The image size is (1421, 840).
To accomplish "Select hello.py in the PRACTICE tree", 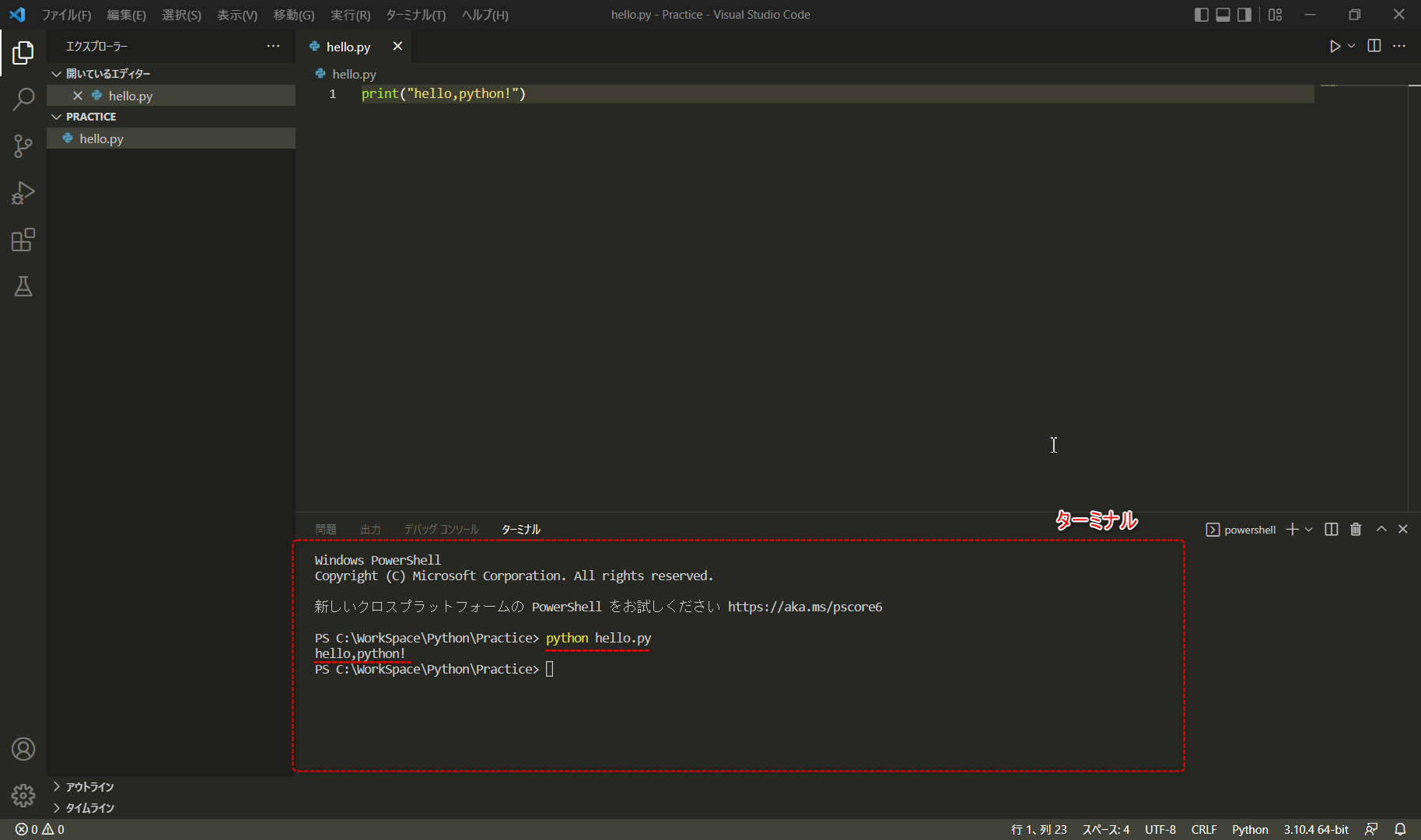I will pyautogui.click(x=171, y=138).
